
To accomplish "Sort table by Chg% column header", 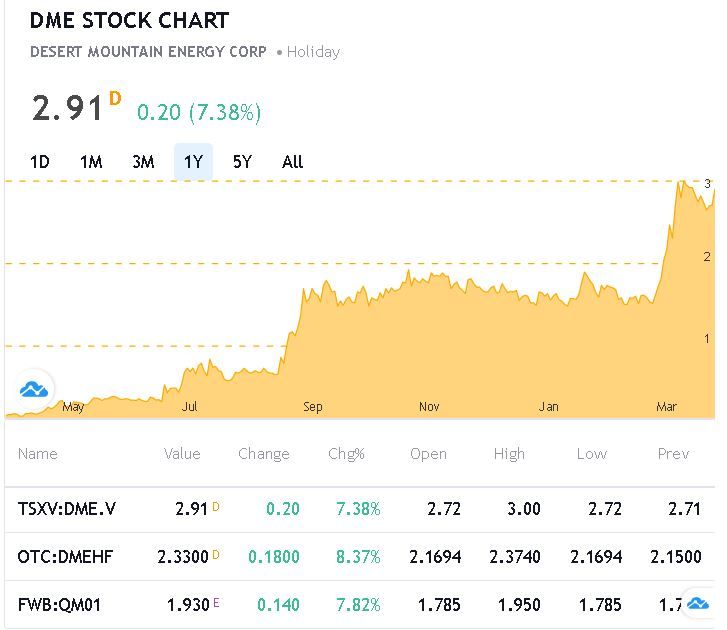I will tap(346, 454).
